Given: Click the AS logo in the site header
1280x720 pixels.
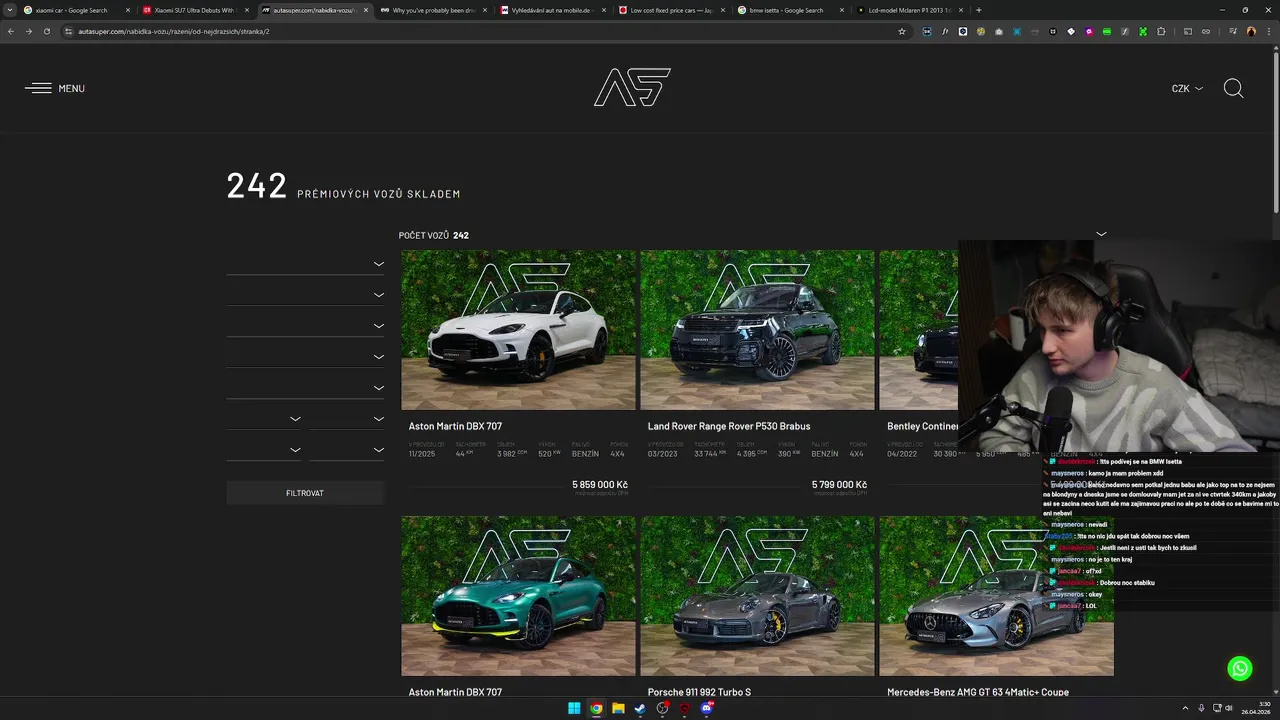Looking at the screenshot, I should (x=632, y=87).
